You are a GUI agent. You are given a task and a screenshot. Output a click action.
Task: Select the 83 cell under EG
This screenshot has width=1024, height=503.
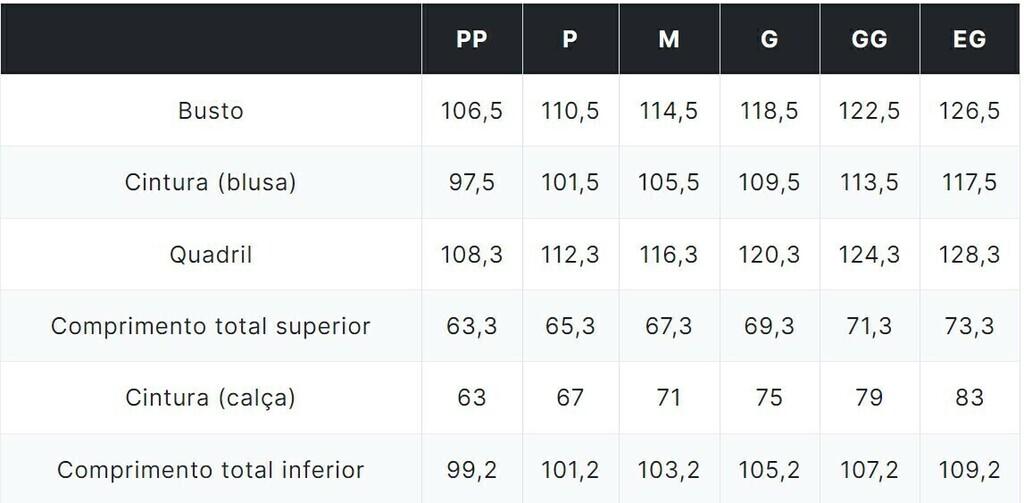tap(969, 398)
